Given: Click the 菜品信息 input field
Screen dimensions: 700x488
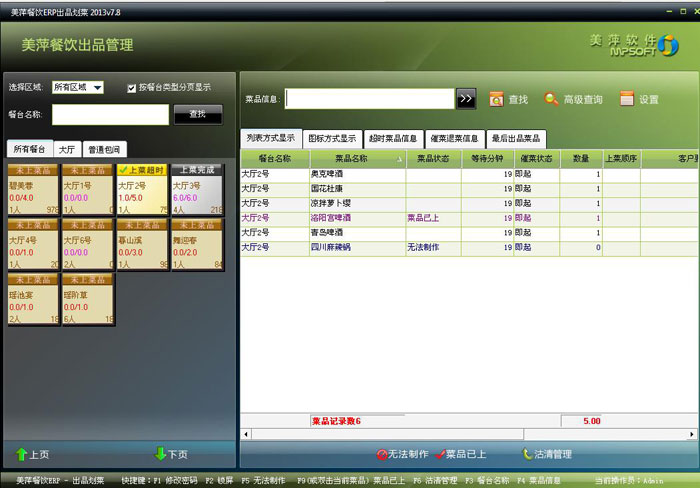Looking at the screenshot, I should click(x=369, y=98).
